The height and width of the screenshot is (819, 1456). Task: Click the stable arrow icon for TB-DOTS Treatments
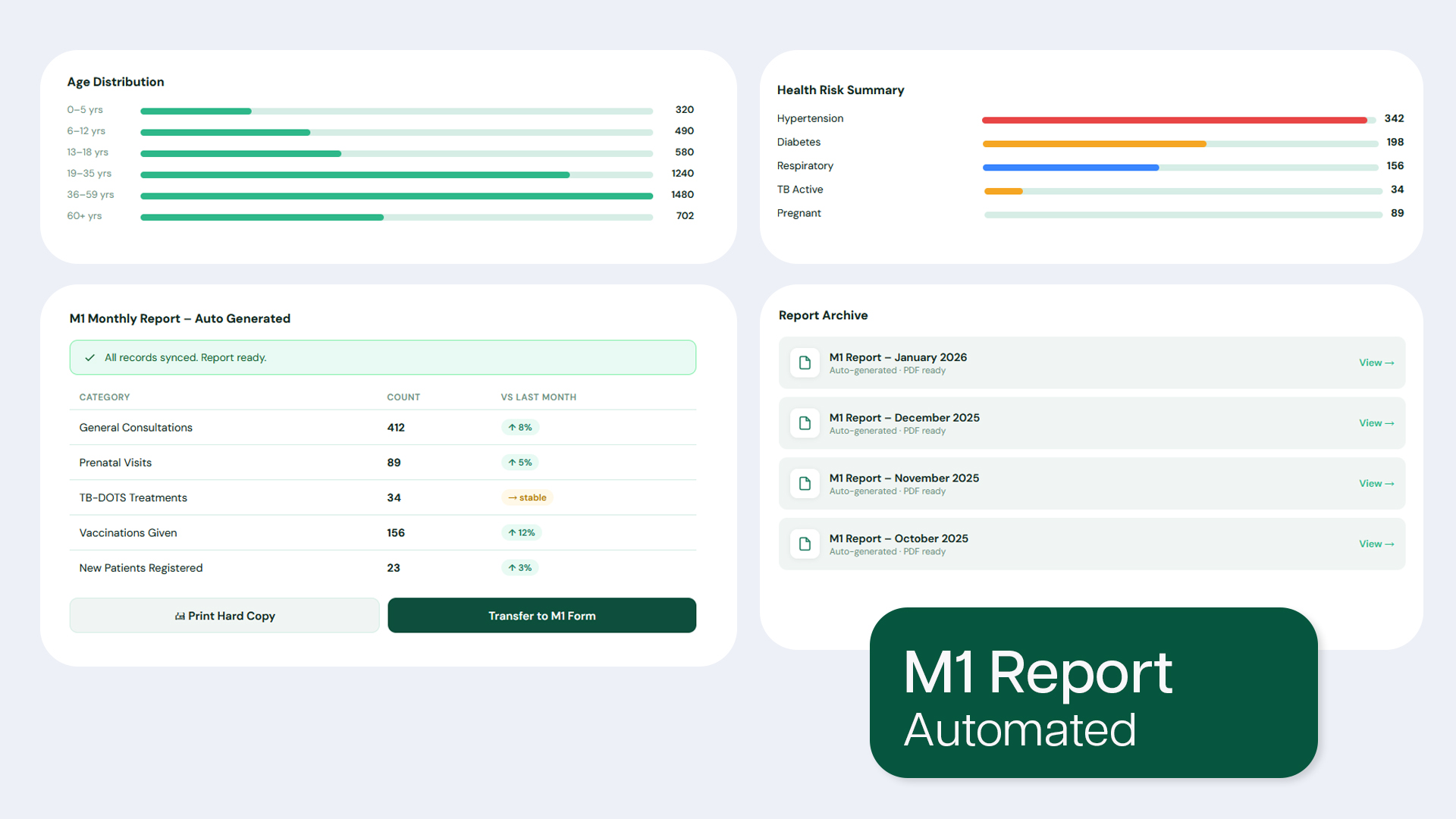(511, 497)
